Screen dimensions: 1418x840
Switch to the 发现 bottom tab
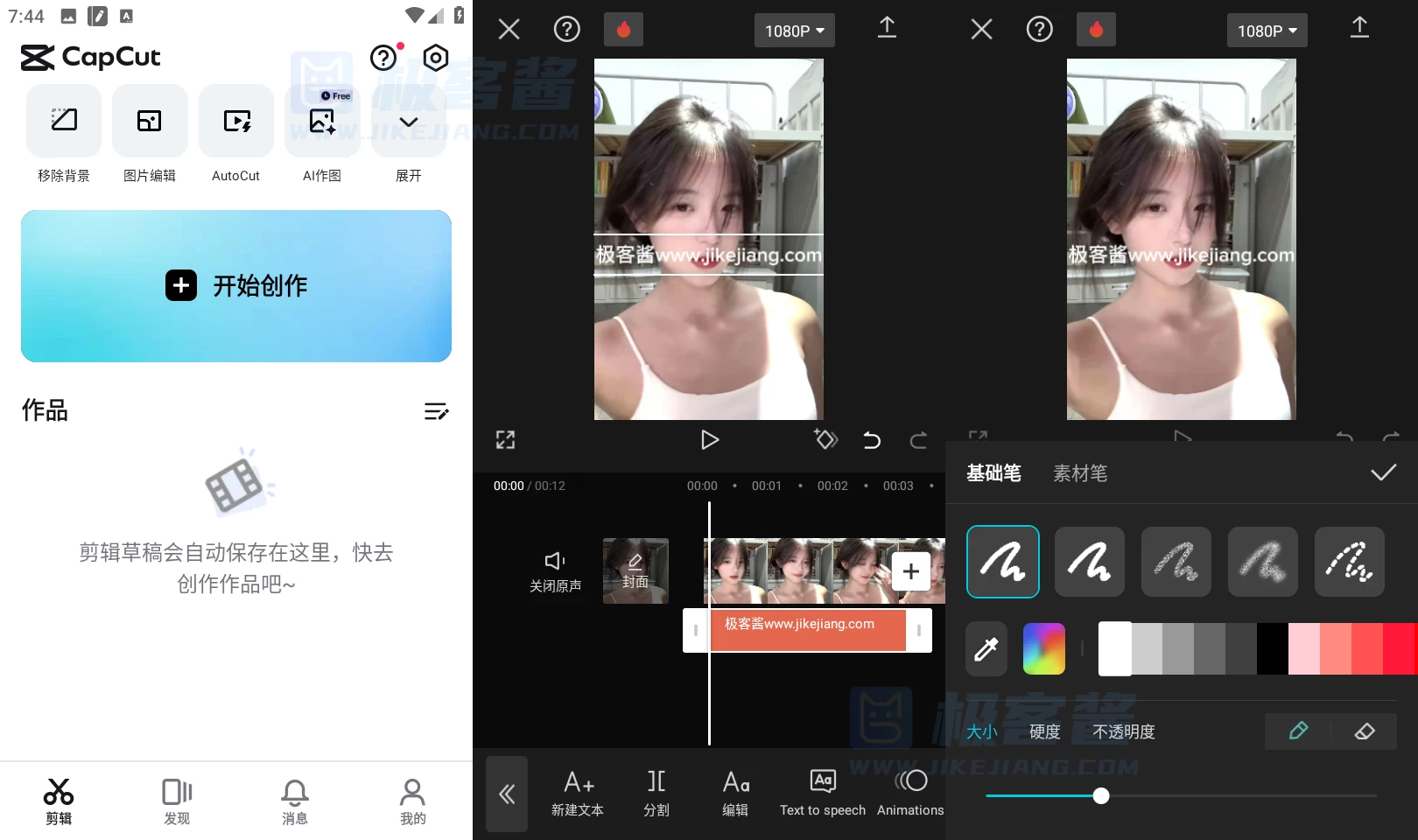[x=177, y=801]
